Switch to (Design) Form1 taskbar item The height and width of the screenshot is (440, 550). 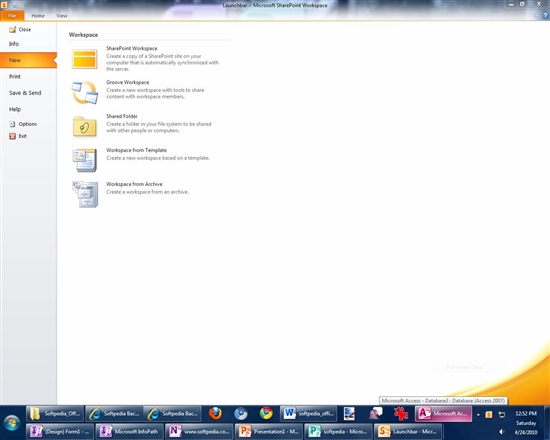coord(60,431)
